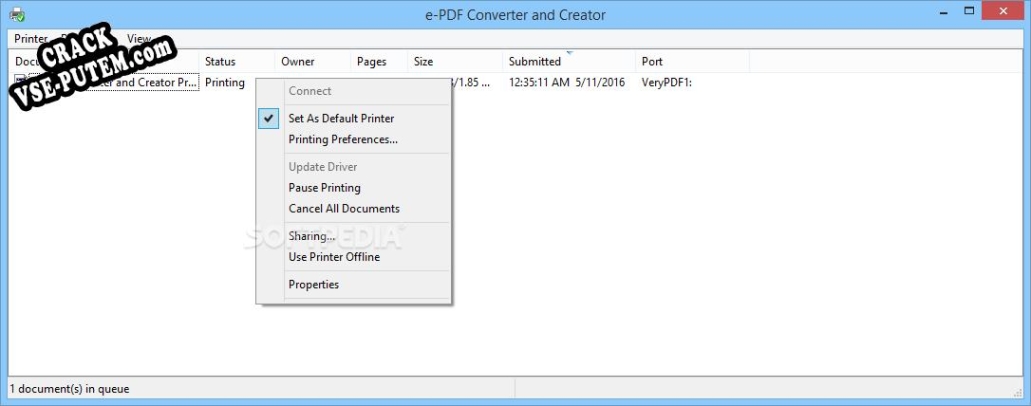Click '1 document(s) in queue' status text
The height and width of the screenshot is (406, 1031).
click(69, 389)
